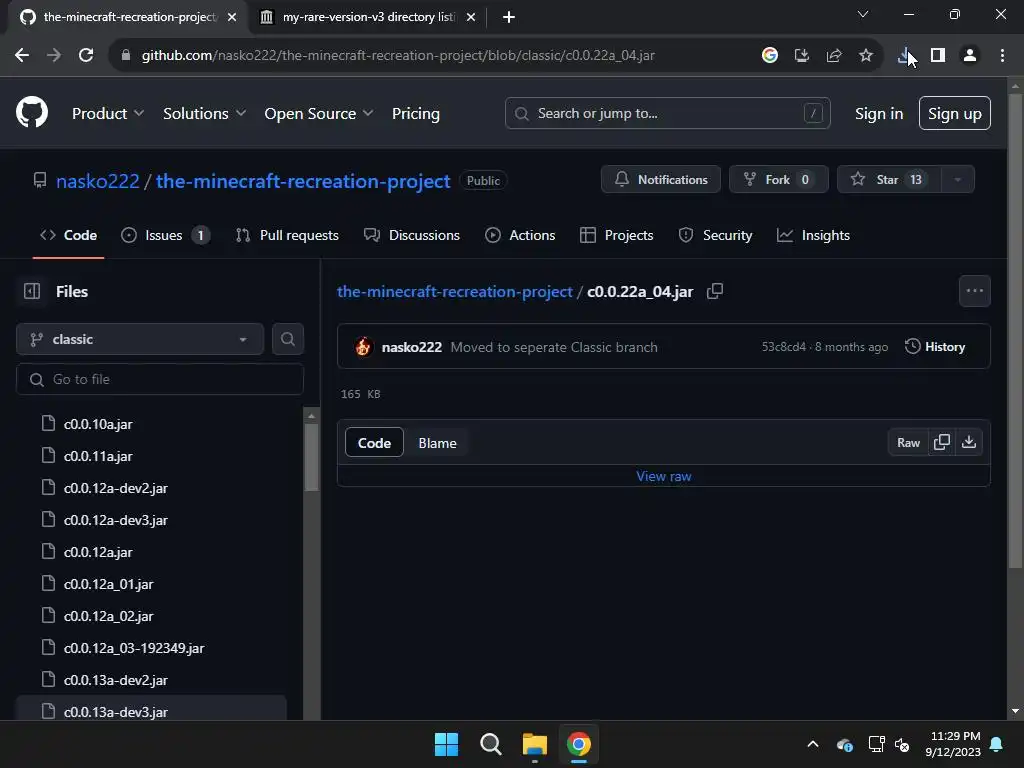Screen dimensions: 1024x768
Task: Click the Chrome taskbar icon
Action: click(579, 744)
